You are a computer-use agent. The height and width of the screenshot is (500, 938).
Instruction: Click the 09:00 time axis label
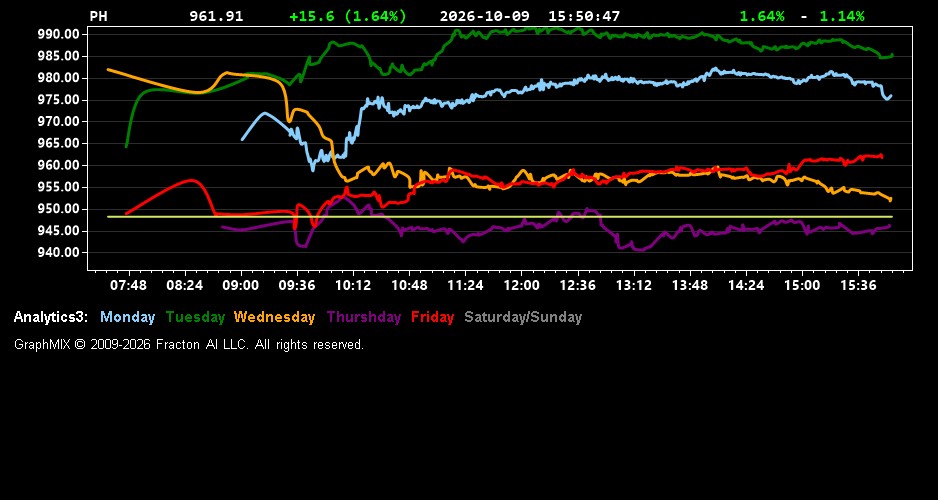point(240,286)
